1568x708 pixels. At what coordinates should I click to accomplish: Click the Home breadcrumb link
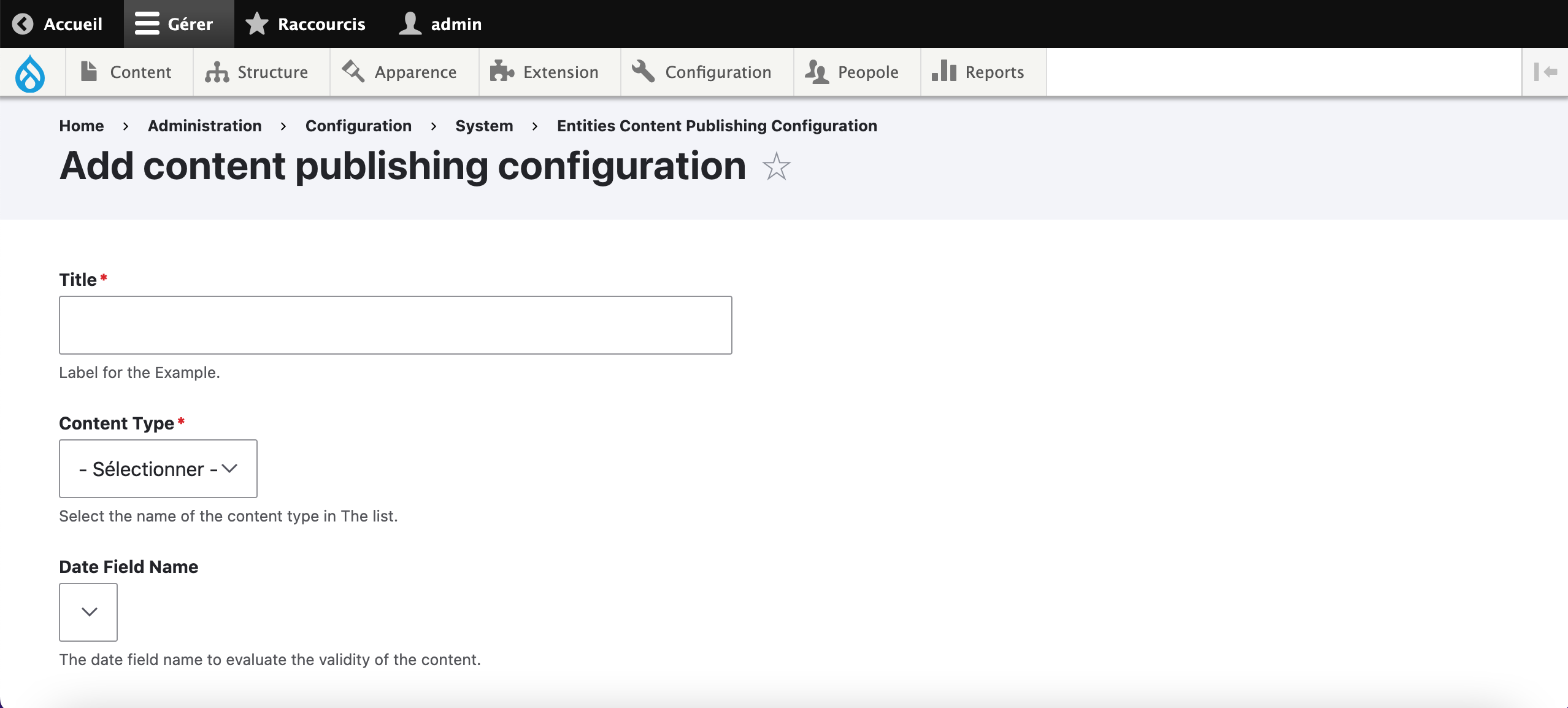pos(82,126)
